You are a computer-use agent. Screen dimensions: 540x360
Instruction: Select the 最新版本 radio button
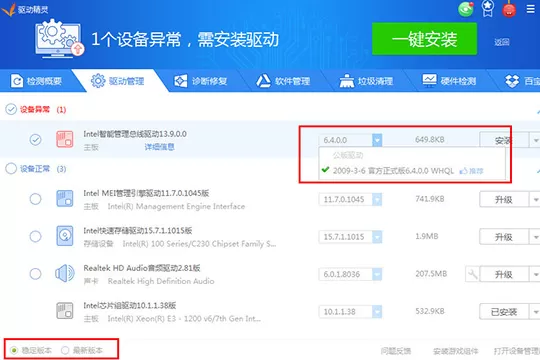point(65,350)
